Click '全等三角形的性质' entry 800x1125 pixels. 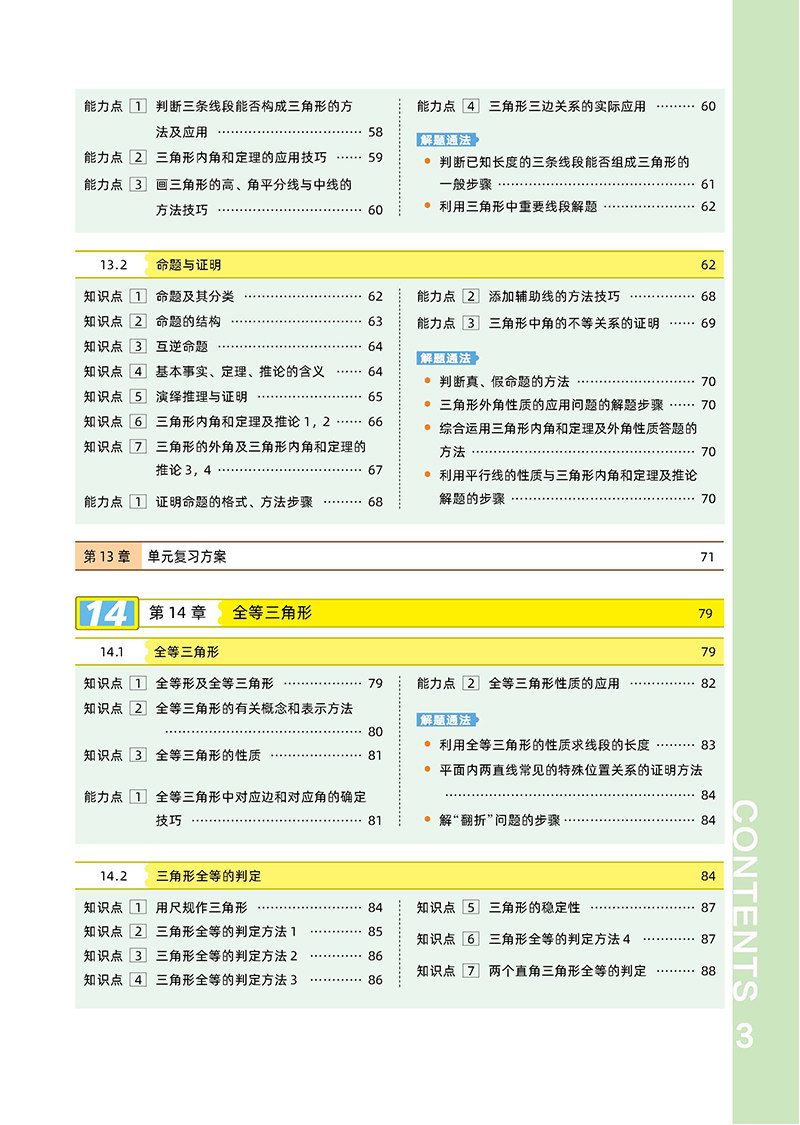pyautogui.click(x=208, y=756)
